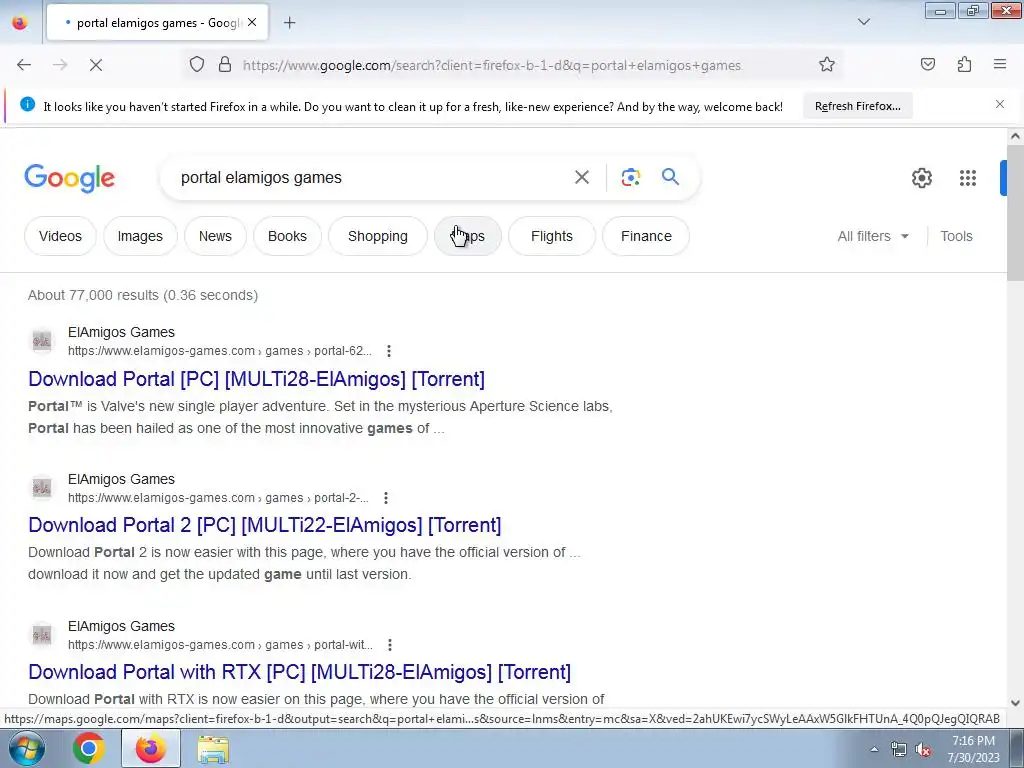The image size is (1024, 768).
Task: Clear the Google search box text
Action: point(582,177)
